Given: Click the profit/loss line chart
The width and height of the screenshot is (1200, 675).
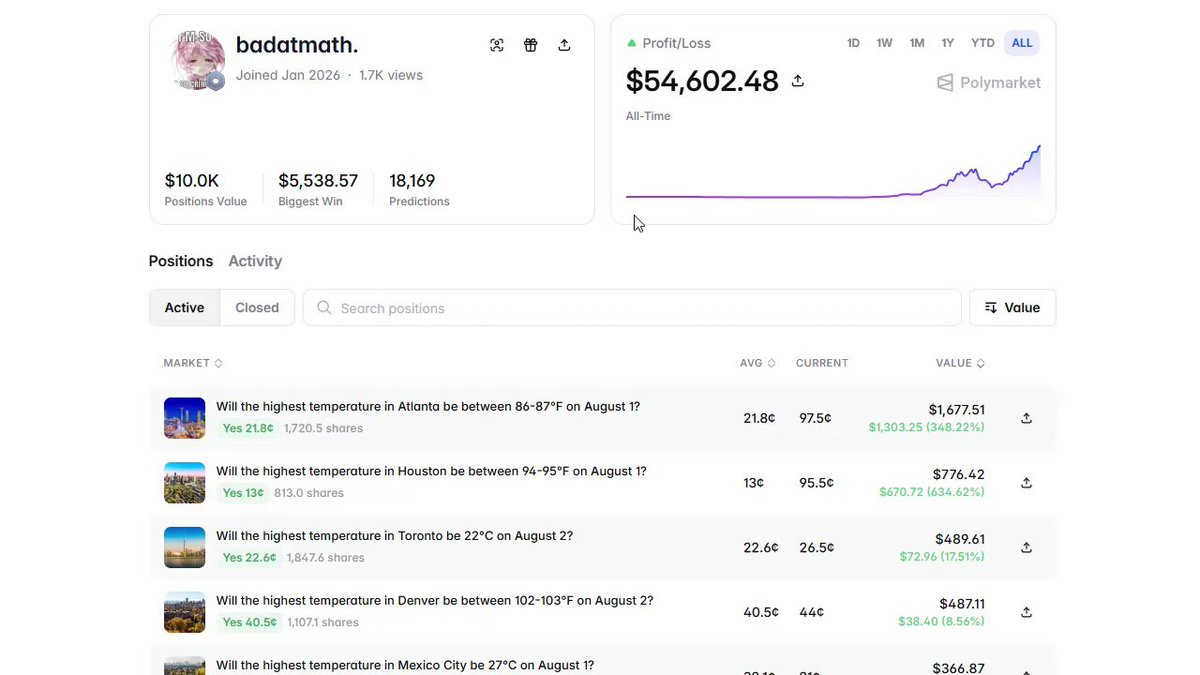Looking at the screenshot, I should (x=833, y=172).
